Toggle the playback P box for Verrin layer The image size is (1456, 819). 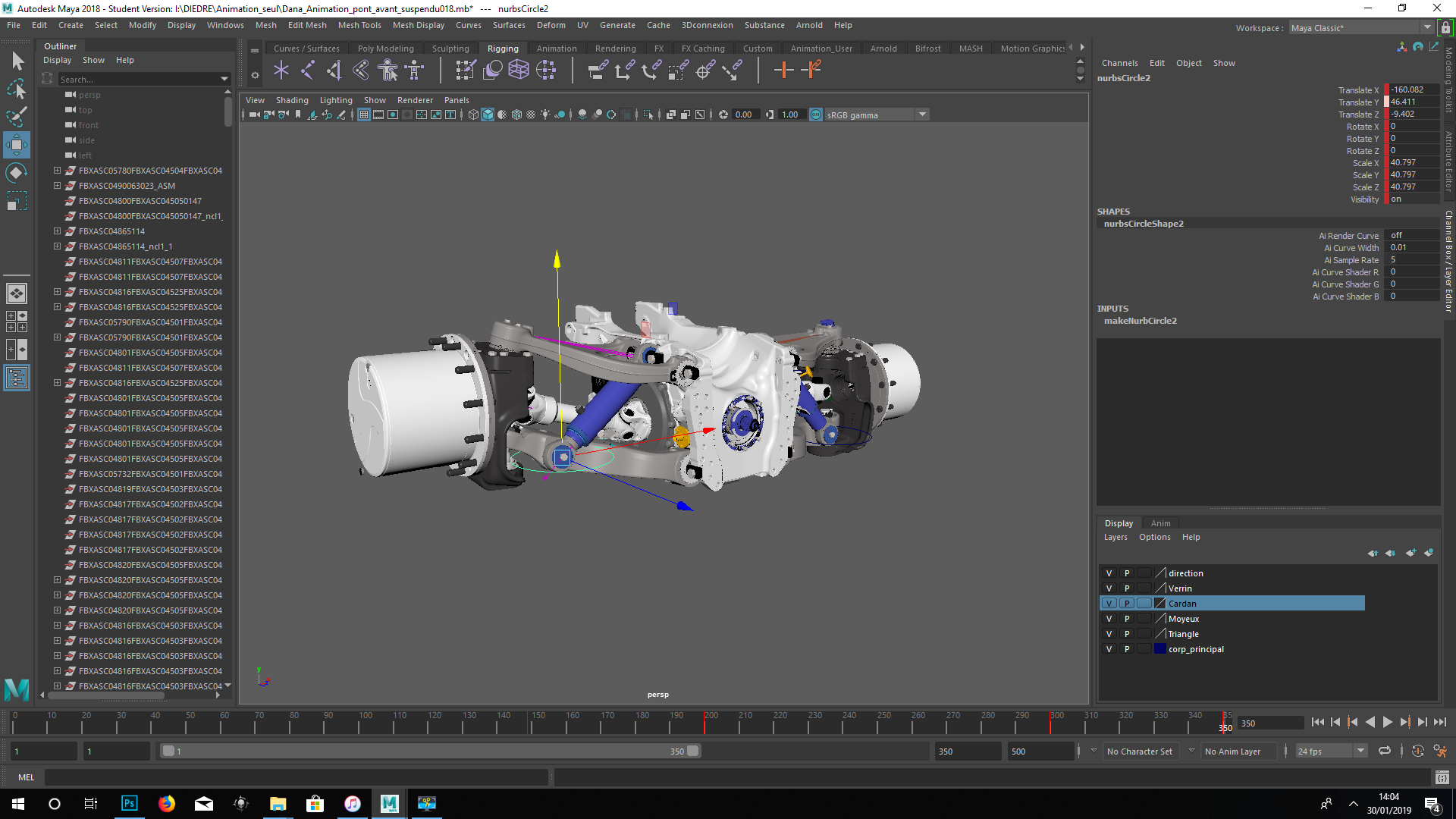pos(1127,588)
